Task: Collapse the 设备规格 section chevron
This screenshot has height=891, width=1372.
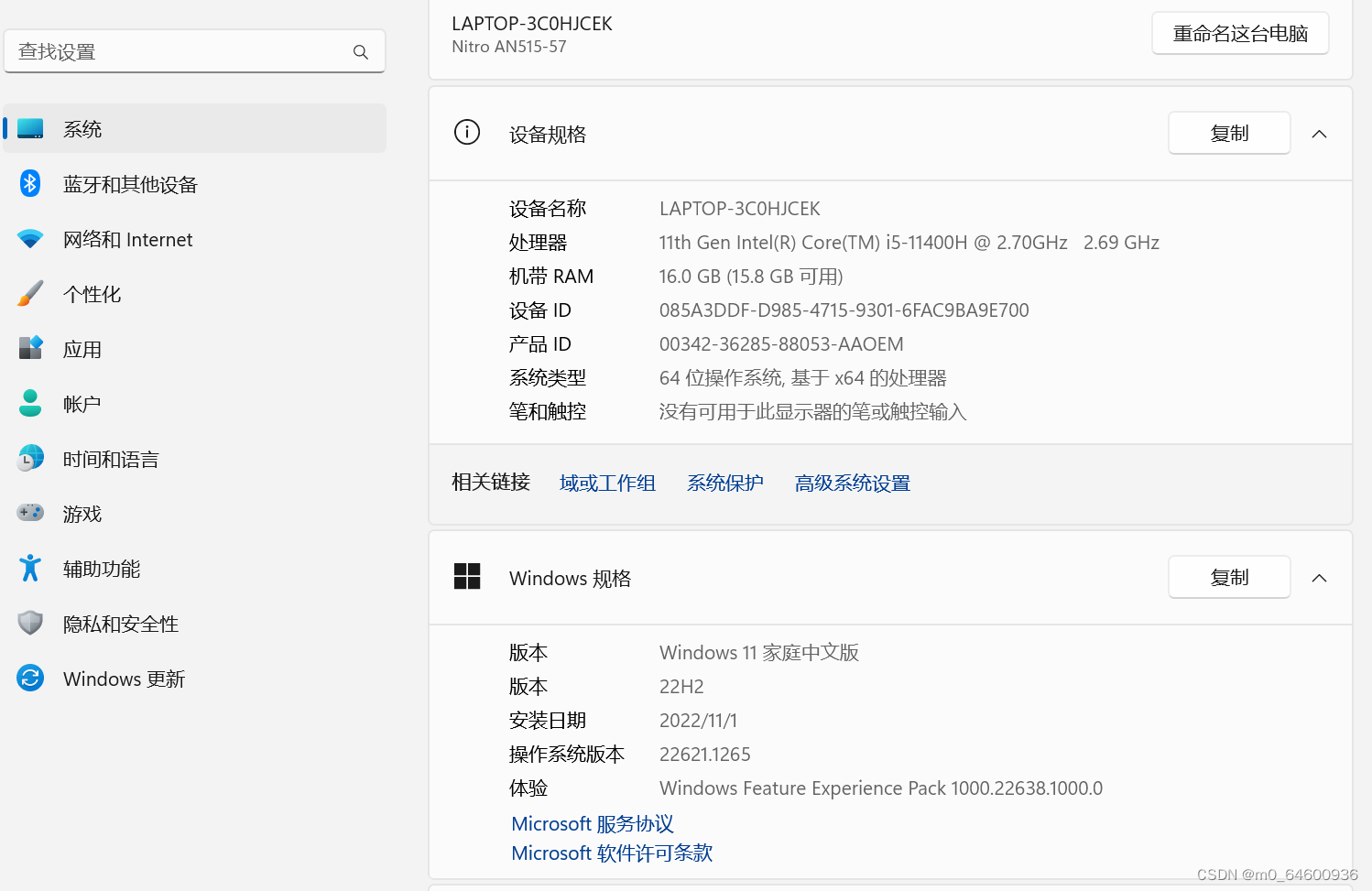Action: pos(1319,134)
